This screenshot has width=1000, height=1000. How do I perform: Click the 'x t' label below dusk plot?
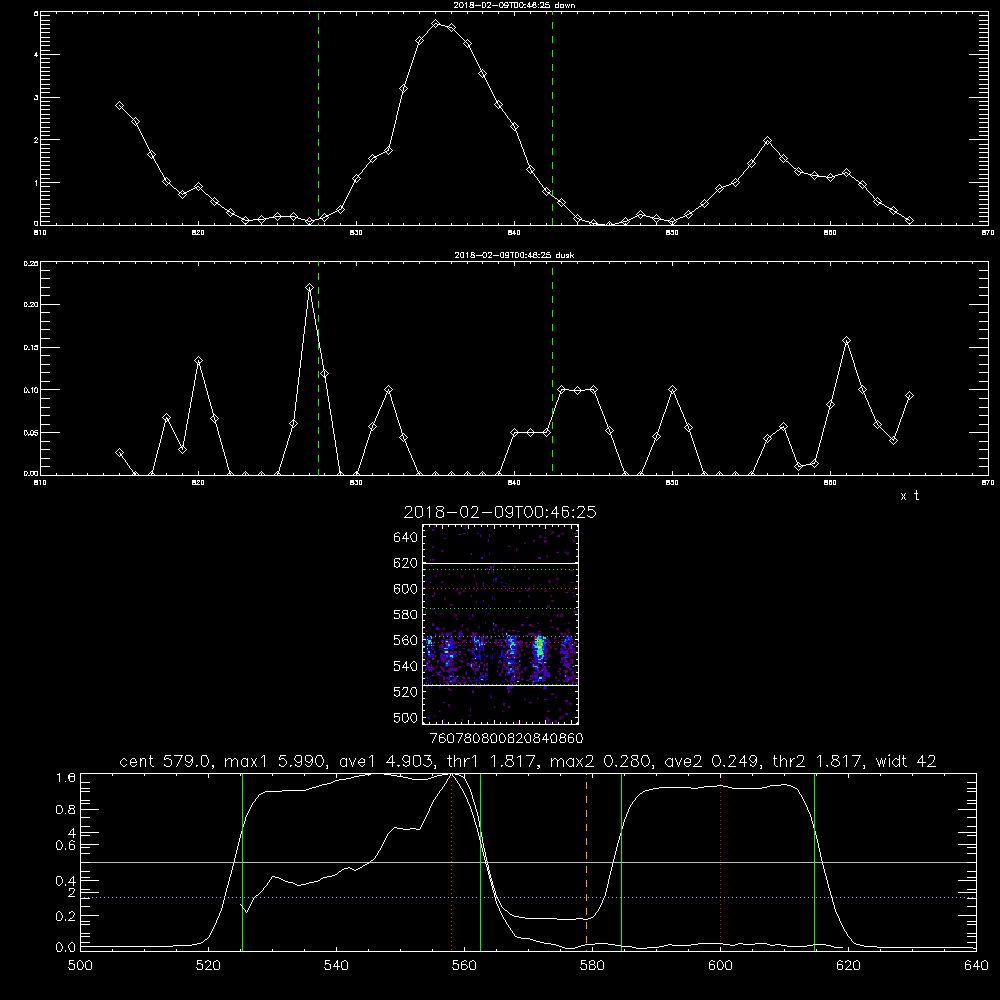(x=909, y=496)
